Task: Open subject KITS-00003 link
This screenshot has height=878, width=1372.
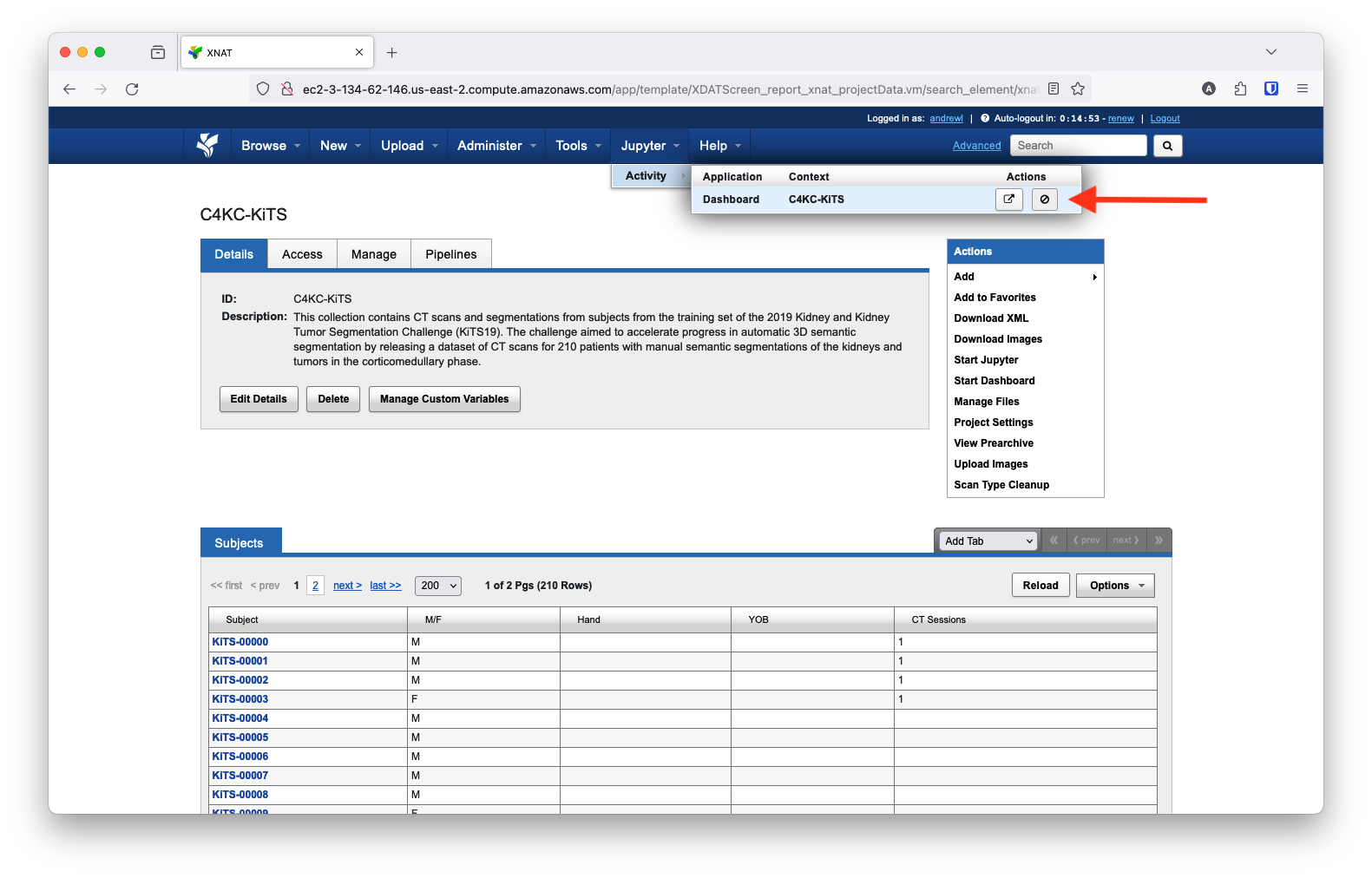Action: pos(240,699)
